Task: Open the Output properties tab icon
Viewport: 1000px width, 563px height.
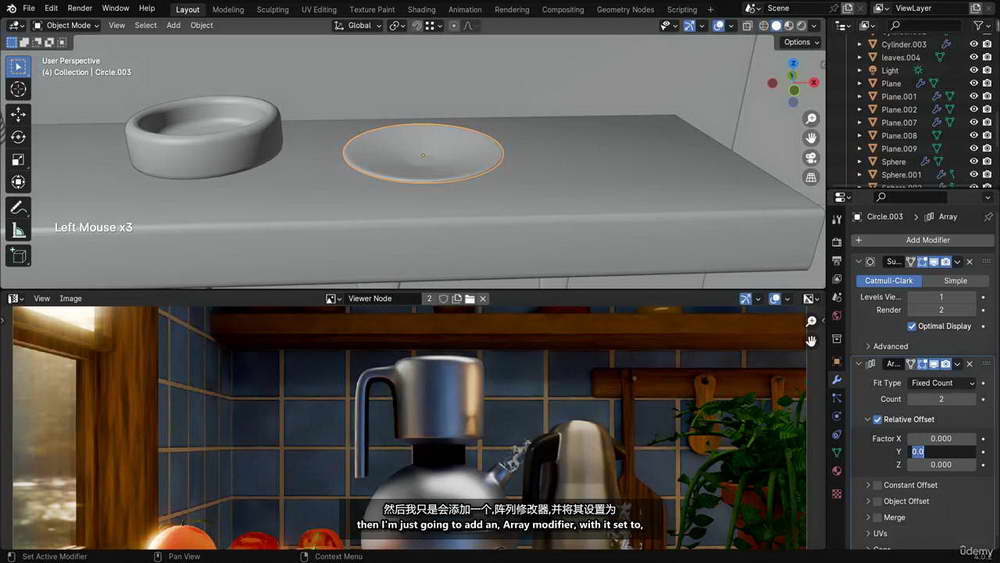Action: (x=837, y=261)
